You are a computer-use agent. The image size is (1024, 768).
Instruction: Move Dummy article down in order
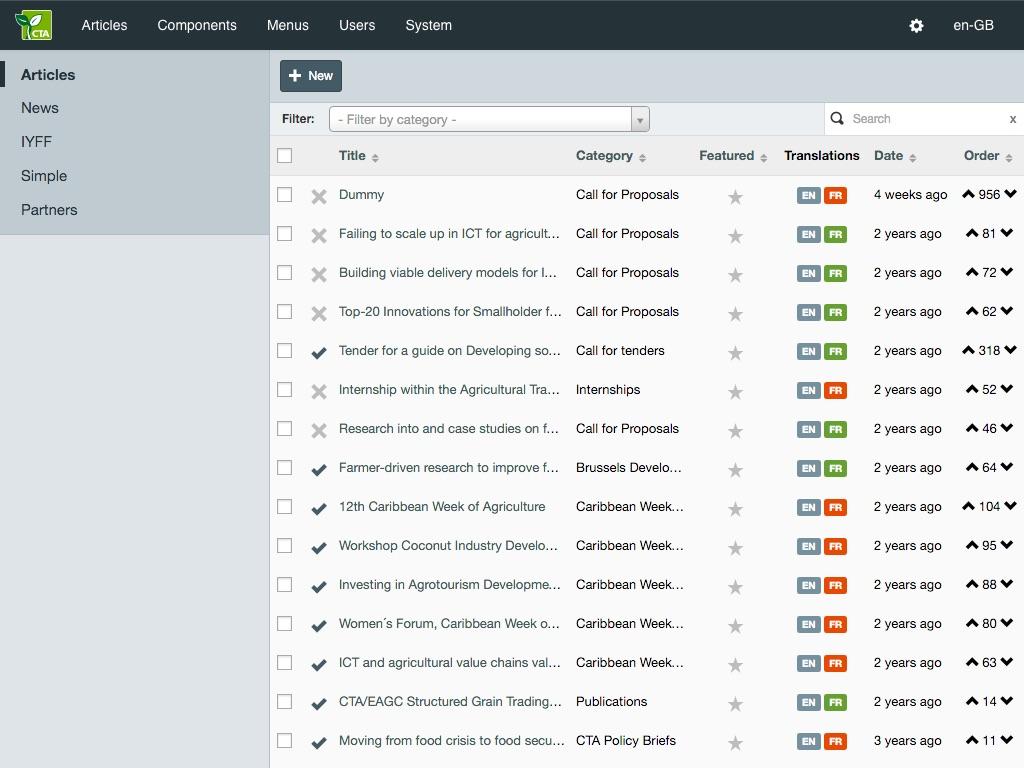tap(1010, 194)
